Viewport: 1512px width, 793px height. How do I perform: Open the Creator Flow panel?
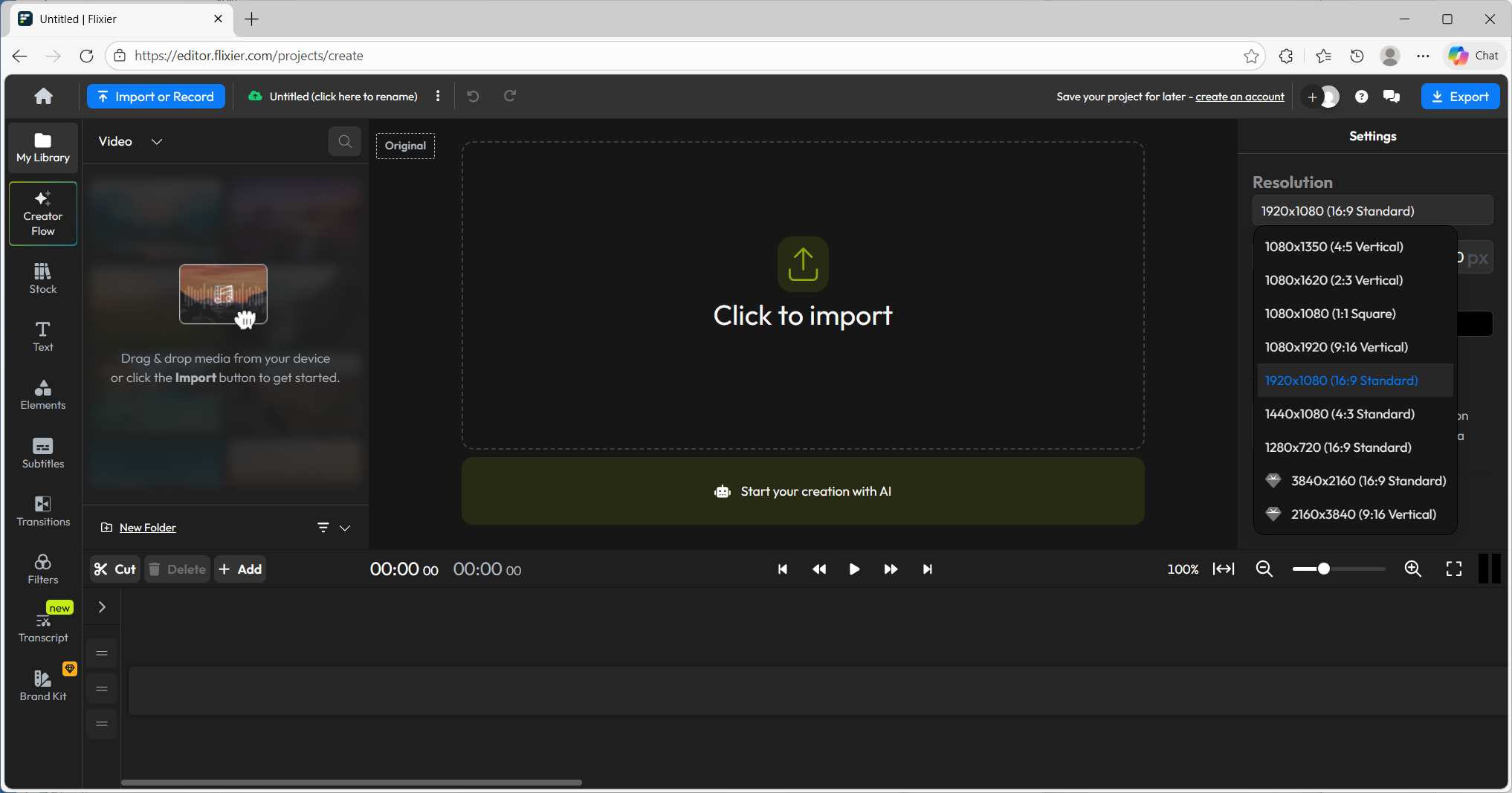click(42, 213)
